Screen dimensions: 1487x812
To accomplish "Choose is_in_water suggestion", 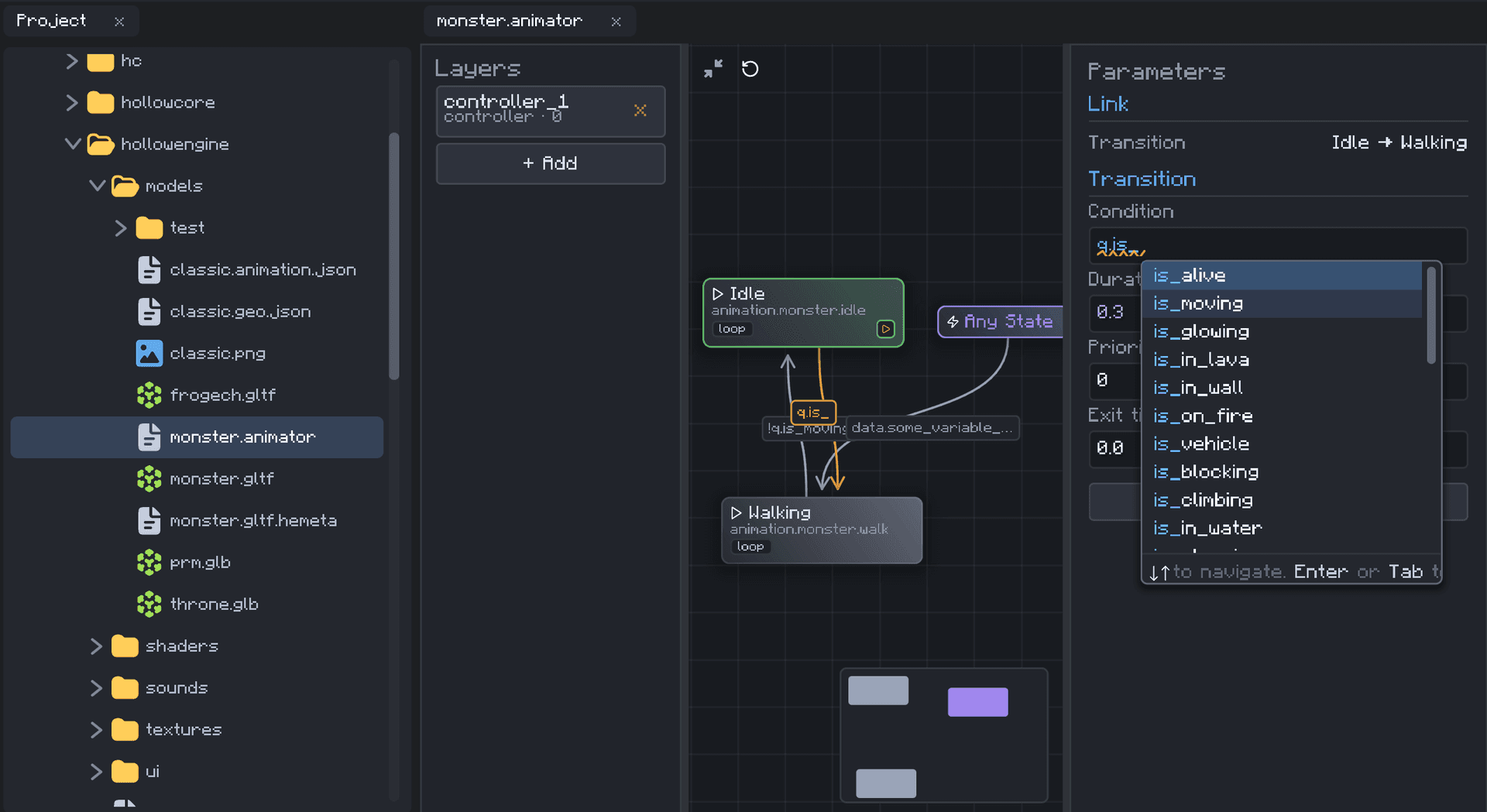I will click(x=1282, y=529).
